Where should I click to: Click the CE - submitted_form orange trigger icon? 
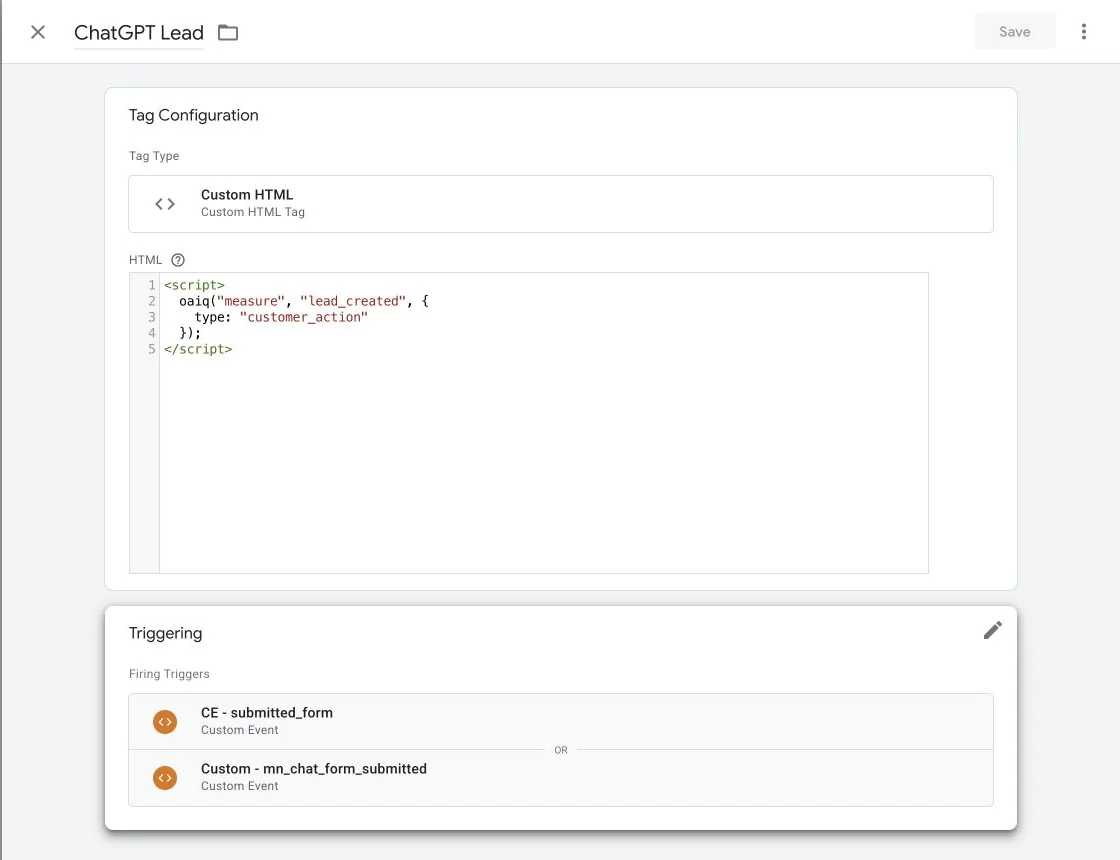[165, 721]
